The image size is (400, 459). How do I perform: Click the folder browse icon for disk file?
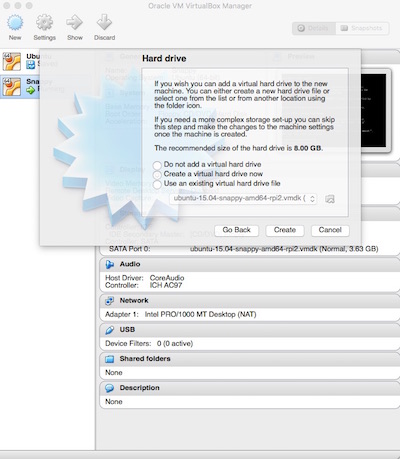[x=330, y=199]
